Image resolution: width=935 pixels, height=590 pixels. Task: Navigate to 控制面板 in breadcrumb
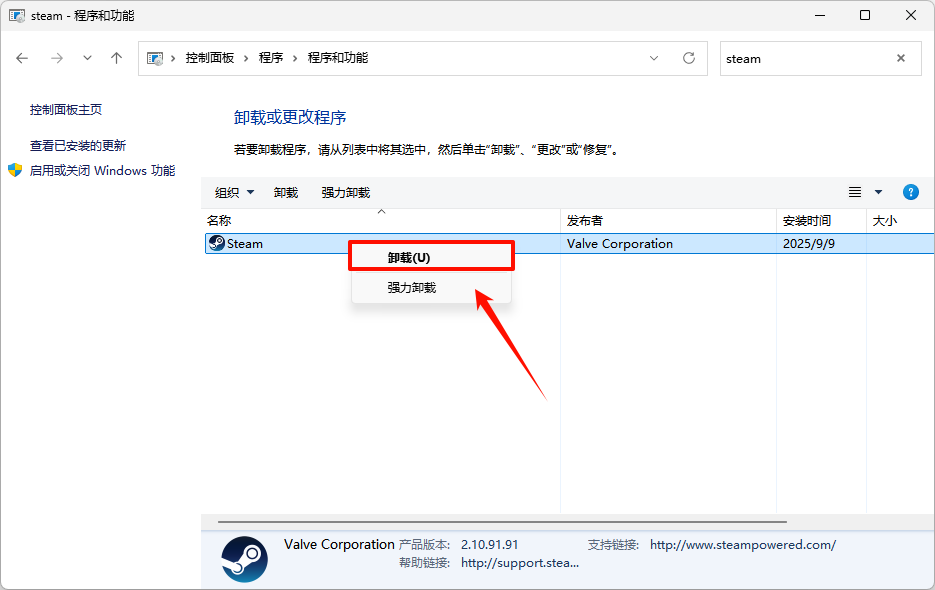click(x=209, y=58)
